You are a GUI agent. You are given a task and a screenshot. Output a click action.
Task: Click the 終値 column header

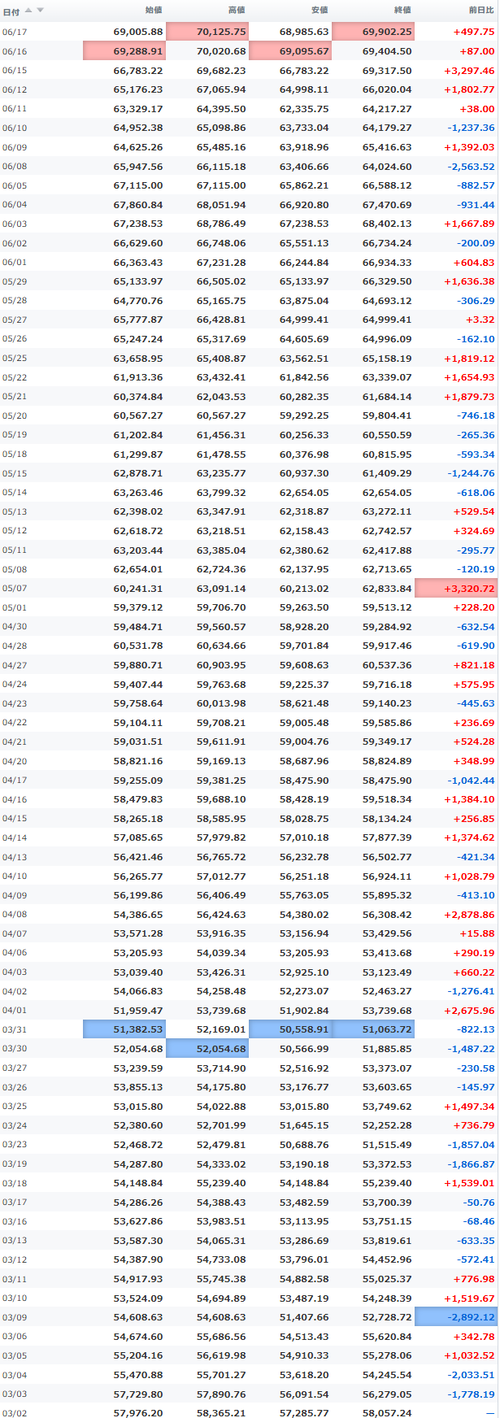pos(402,9)
